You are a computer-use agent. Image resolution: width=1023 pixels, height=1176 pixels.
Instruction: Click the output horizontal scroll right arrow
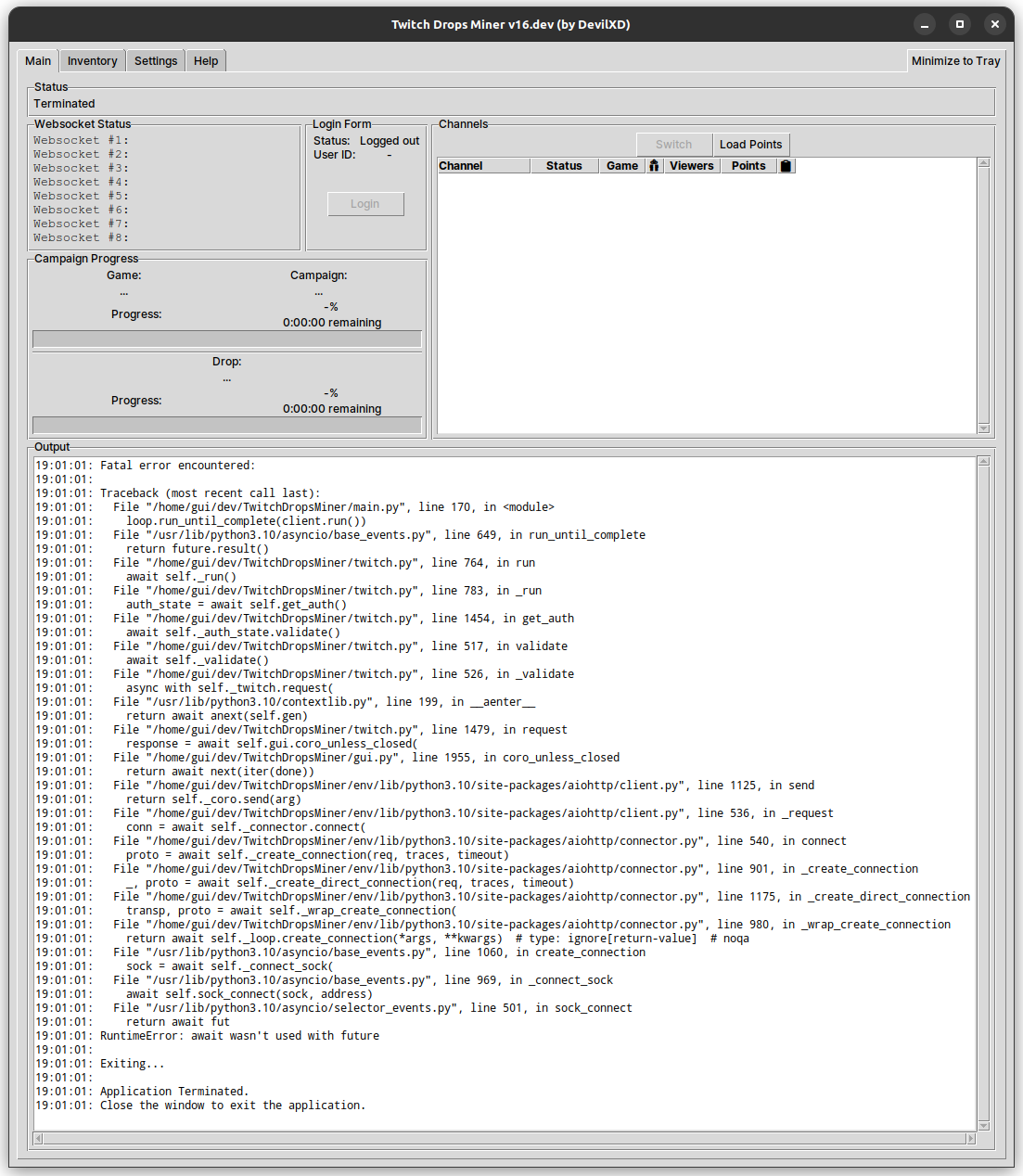point(971,1138)
